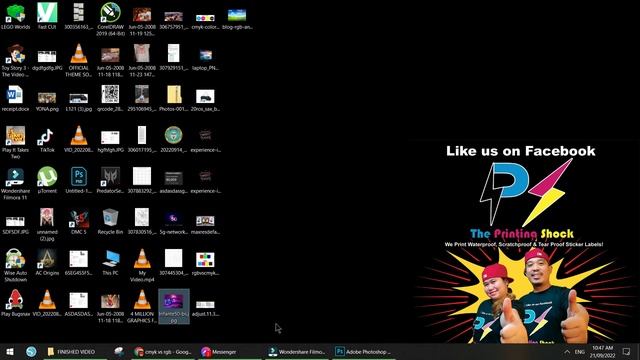This screenshot has height=360, width=640.
Task: Select the laptop_PN... image file
Action: (x=205, y=60)
